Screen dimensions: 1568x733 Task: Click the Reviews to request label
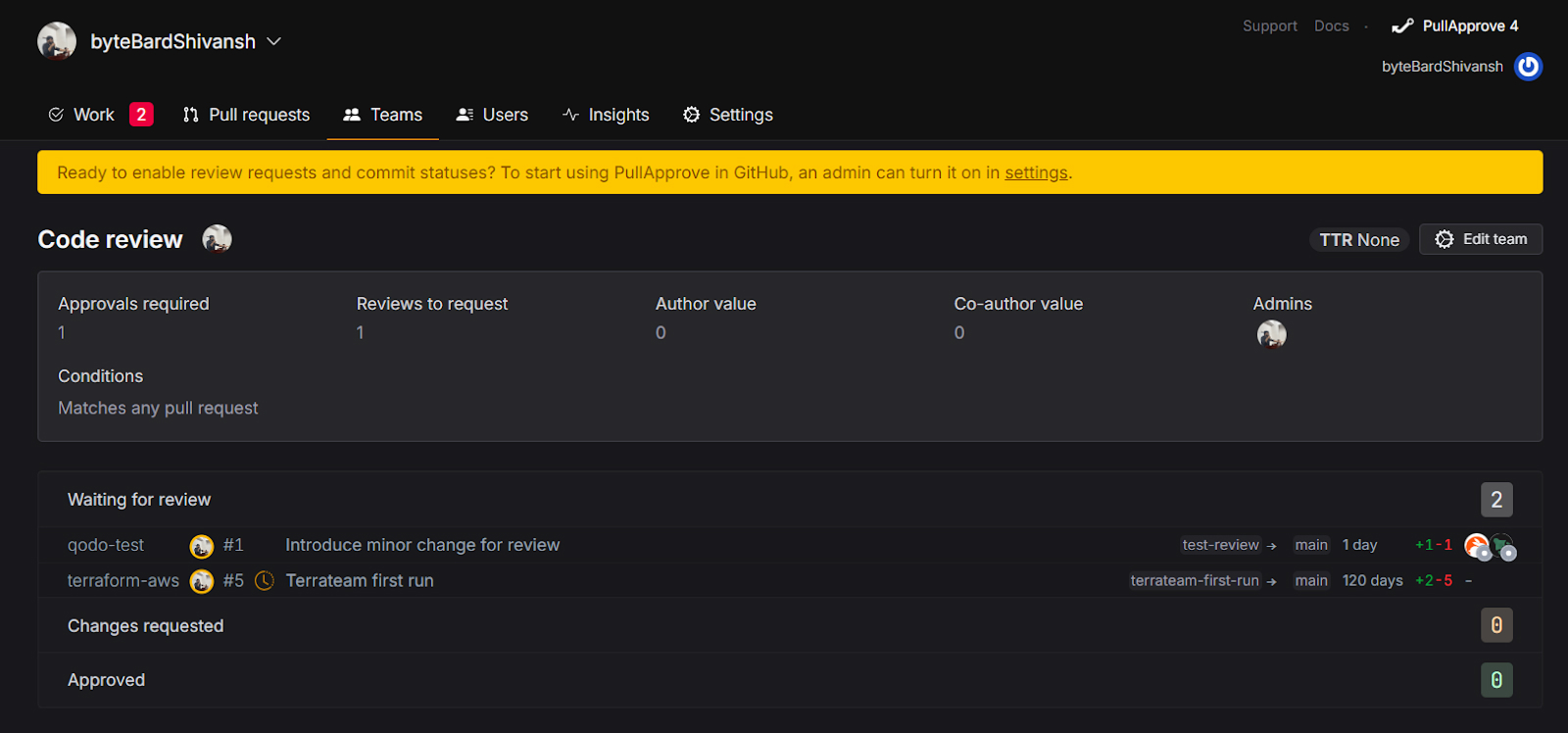click(x=432, y=304)
